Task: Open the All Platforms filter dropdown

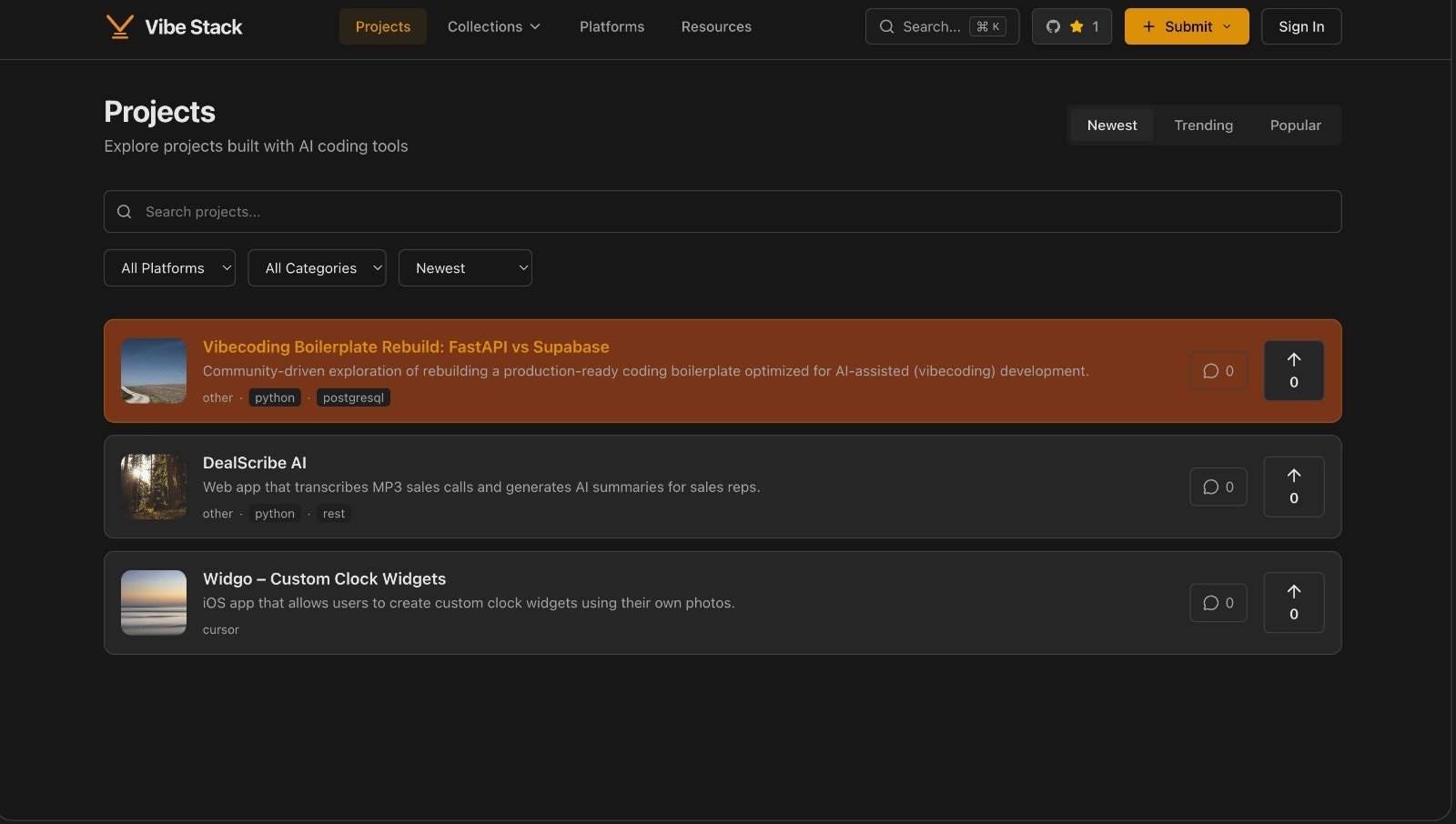Action: tap(169, 268)
